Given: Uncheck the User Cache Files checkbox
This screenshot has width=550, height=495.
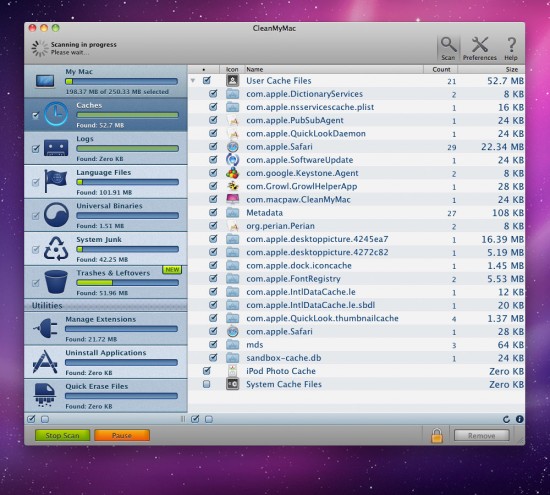Looking at the screenshot, I should [x=207, y=80].
